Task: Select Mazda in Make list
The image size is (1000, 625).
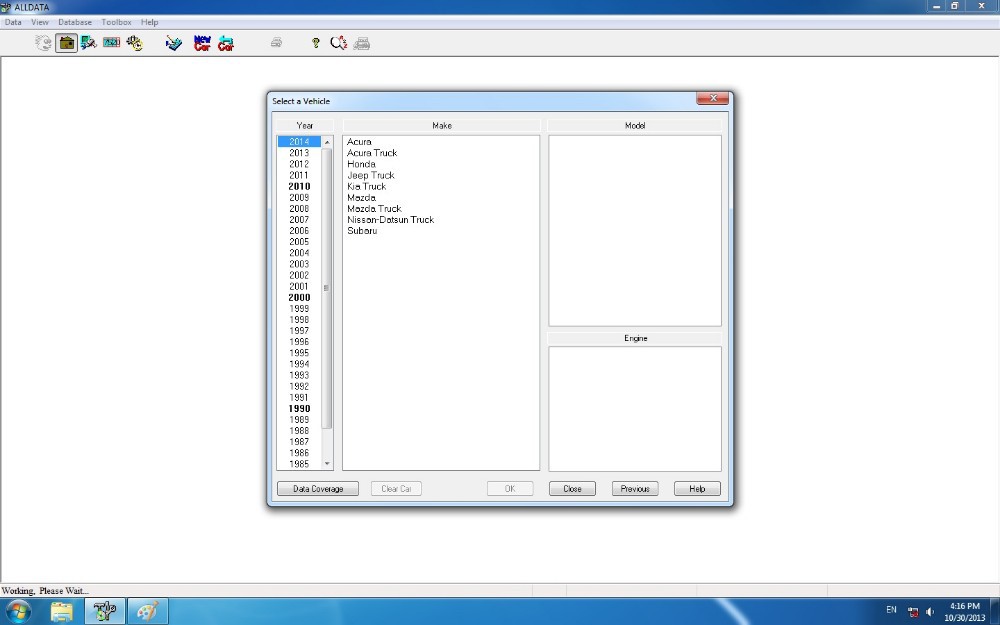Action: tap(361, 198)
